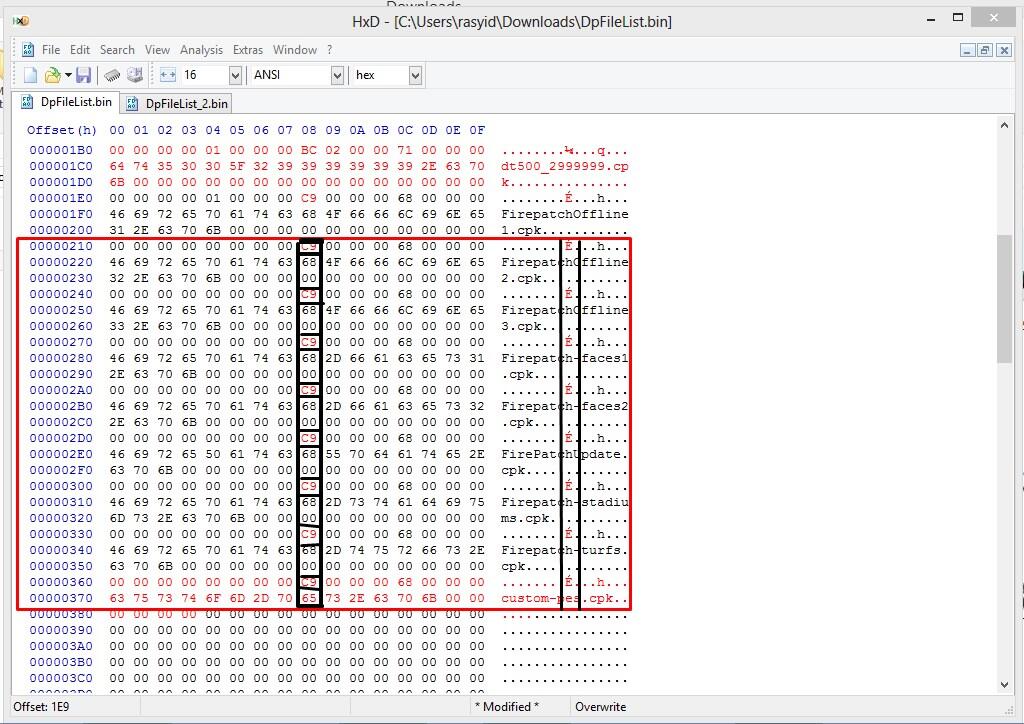
Task: Click the Overwrite mode status bar indicator
Action: pos(600,707)
